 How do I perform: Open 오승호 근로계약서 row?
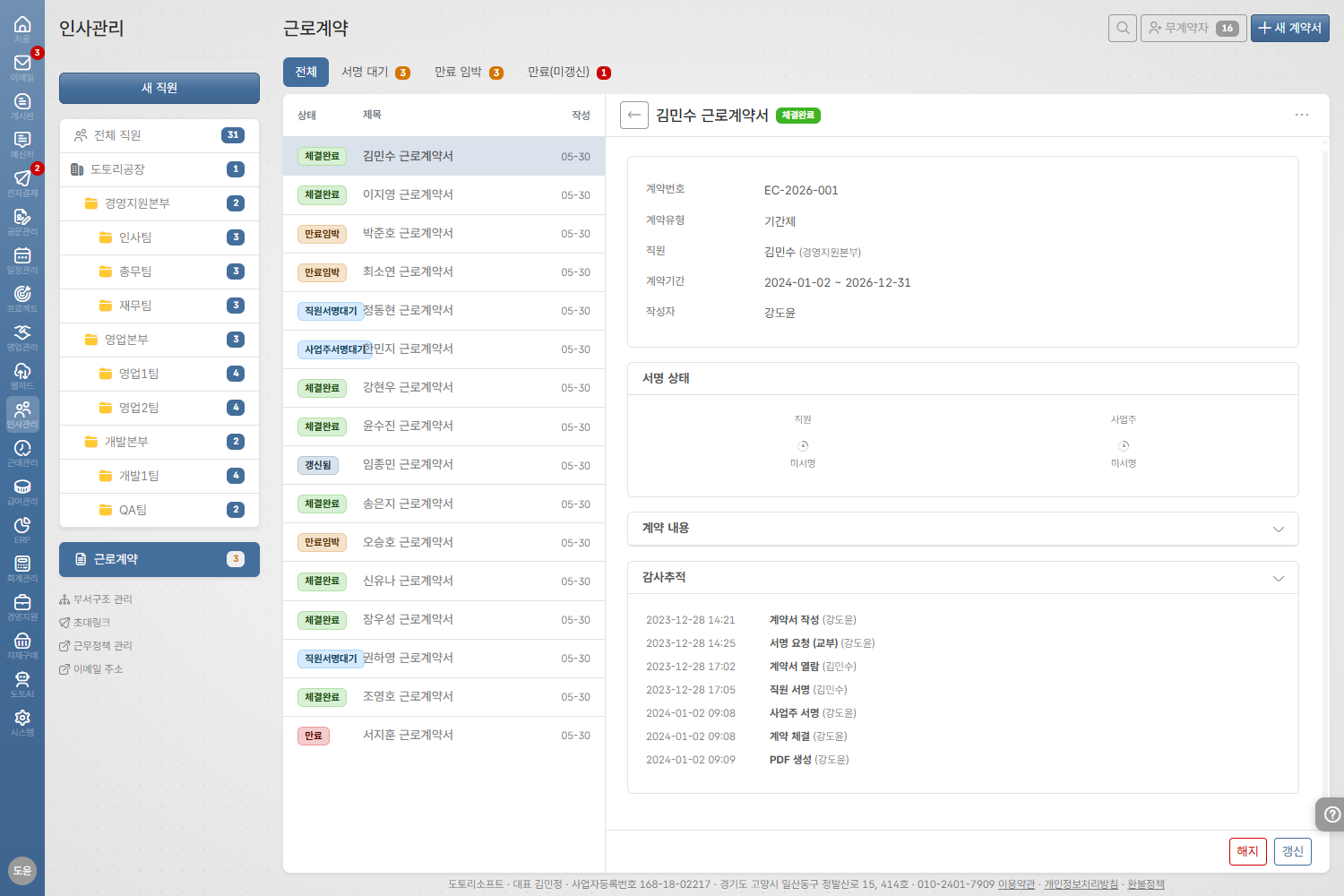[x=444, y=543]
